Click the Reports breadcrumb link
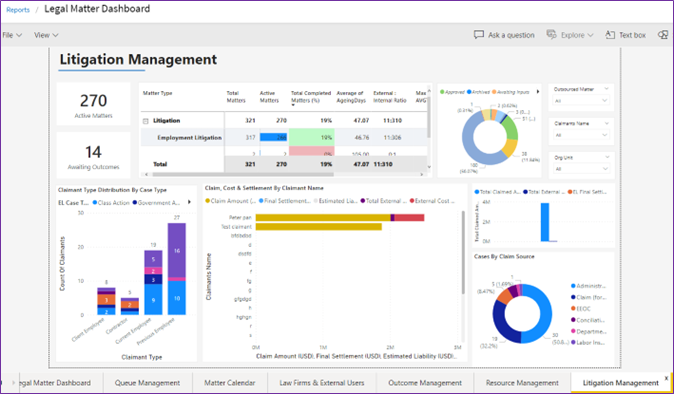674x394 pixels. tap(18, 10)
